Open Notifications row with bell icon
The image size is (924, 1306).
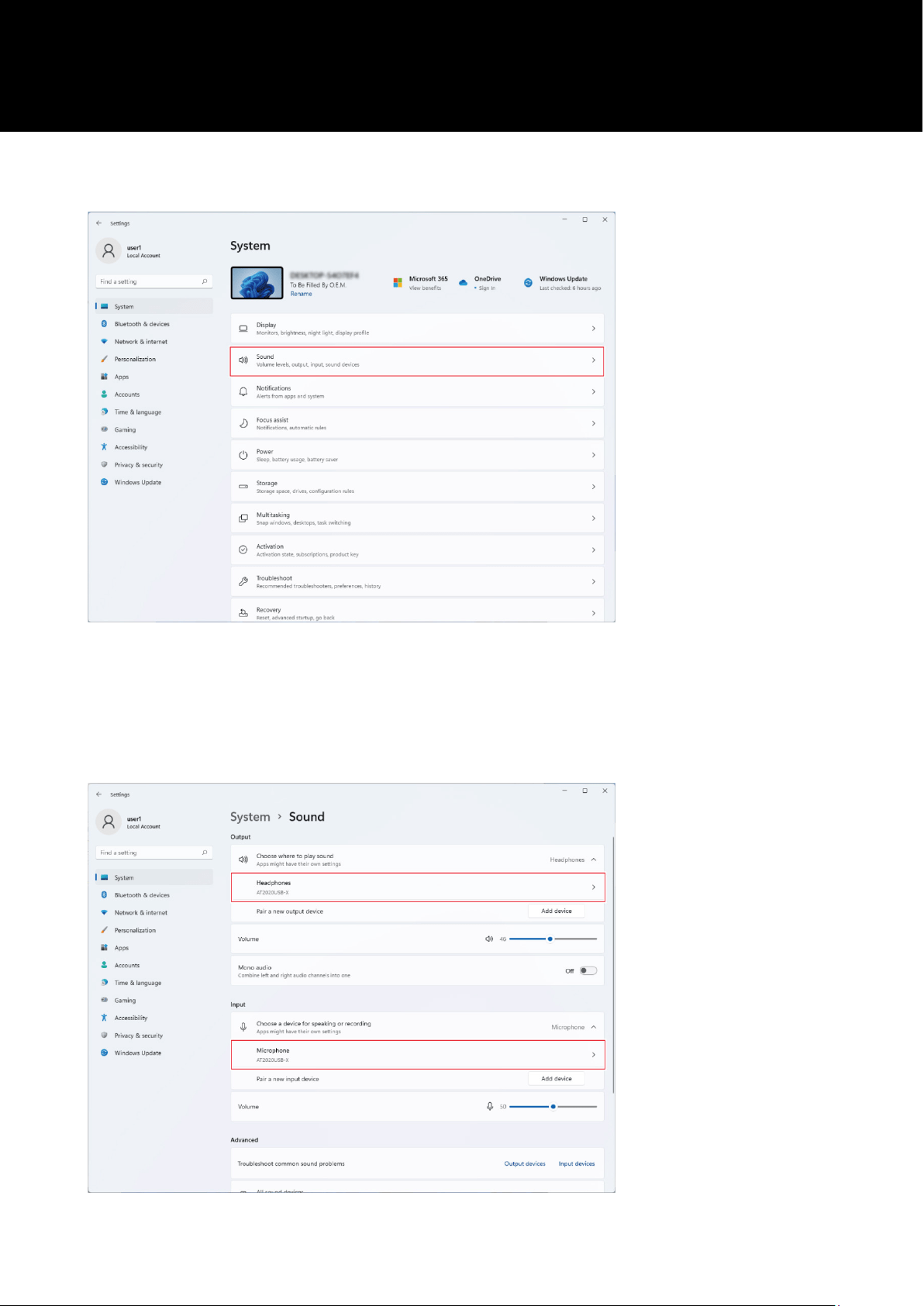pyautogui.click(x=417, y=391)
